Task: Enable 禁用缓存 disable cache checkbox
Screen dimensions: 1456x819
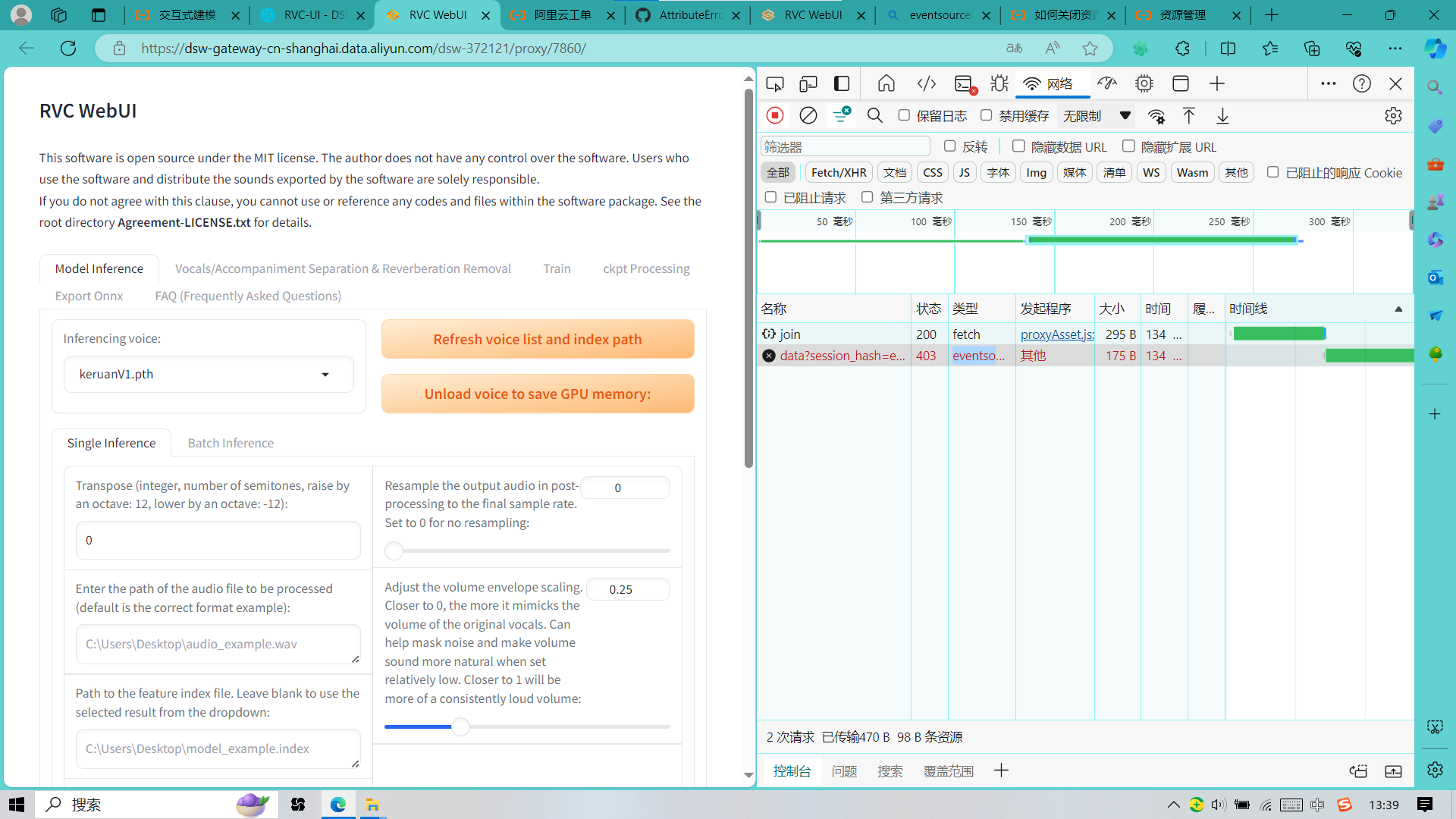Action: click(986, 115)
